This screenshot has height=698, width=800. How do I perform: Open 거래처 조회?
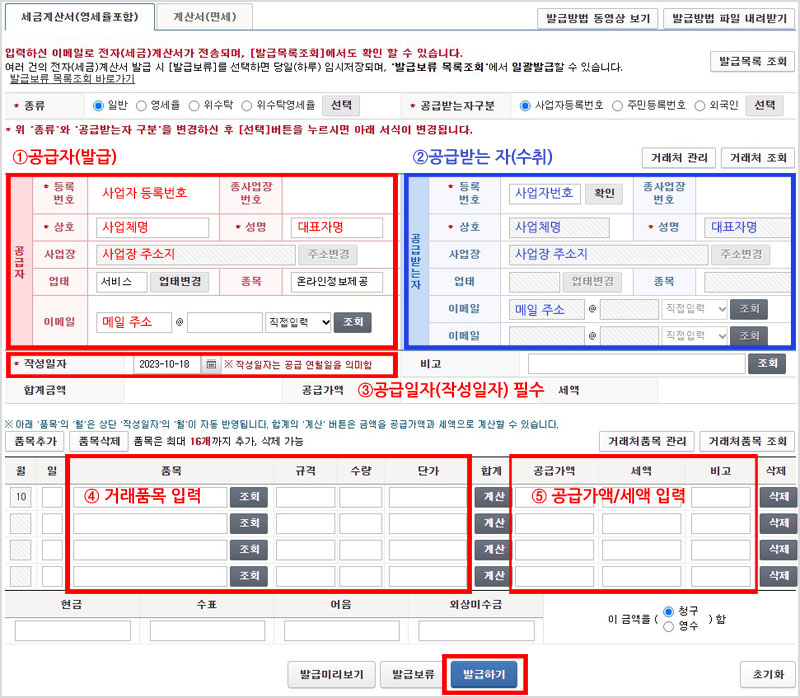tap(758, 158)
